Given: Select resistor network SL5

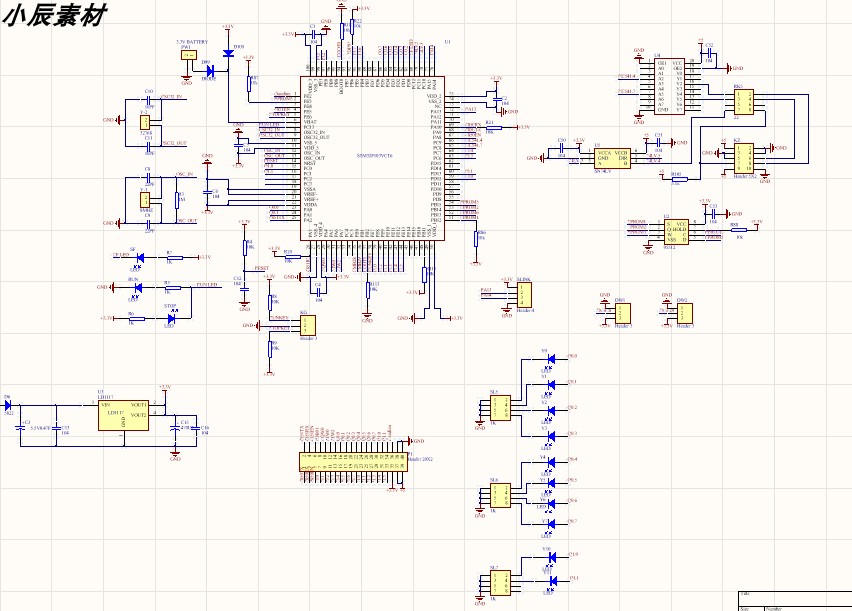Looking at the screenshot, I should coord(500,408).
